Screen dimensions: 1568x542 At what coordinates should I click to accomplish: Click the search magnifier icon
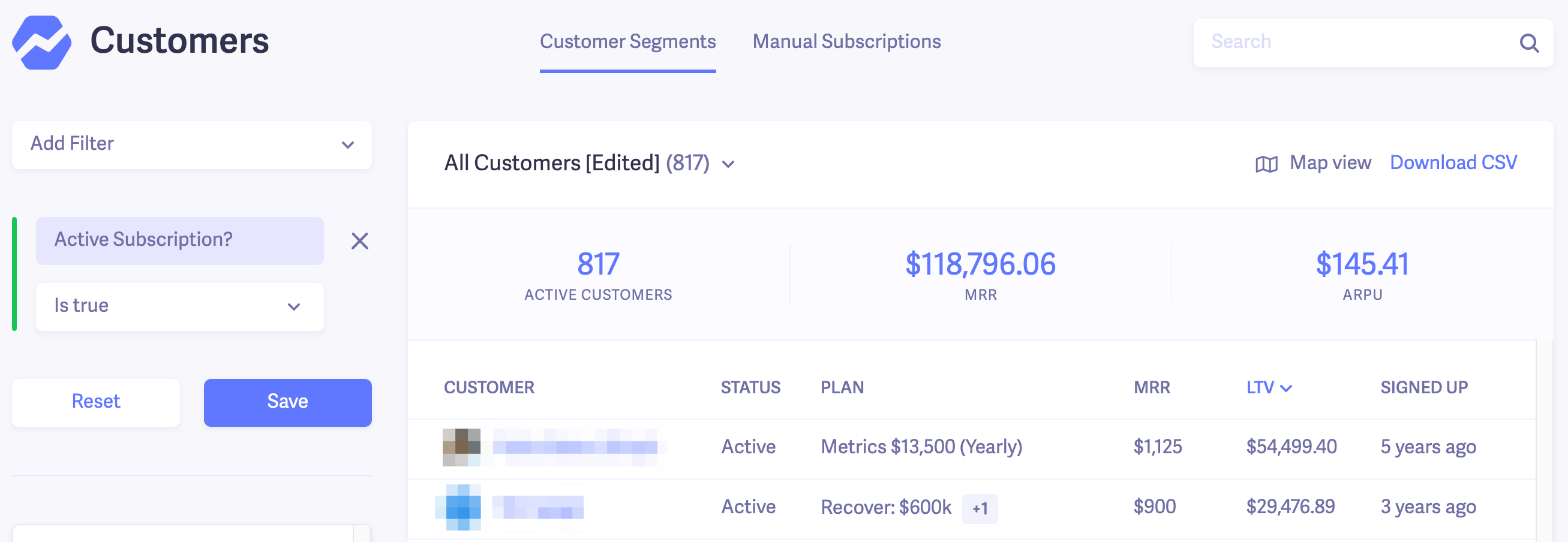coord(1528,43)
